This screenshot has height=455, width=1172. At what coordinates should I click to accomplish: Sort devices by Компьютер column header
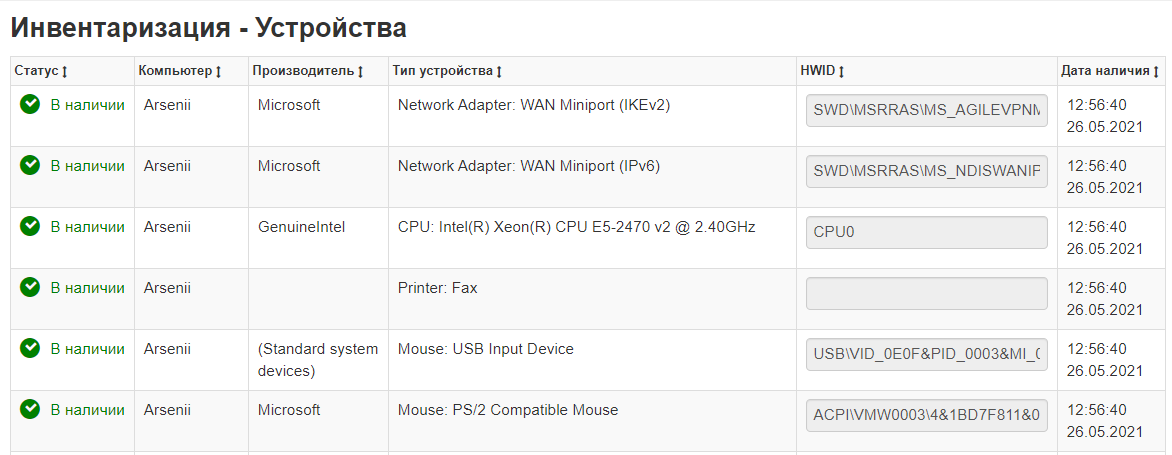click(180, 71)
